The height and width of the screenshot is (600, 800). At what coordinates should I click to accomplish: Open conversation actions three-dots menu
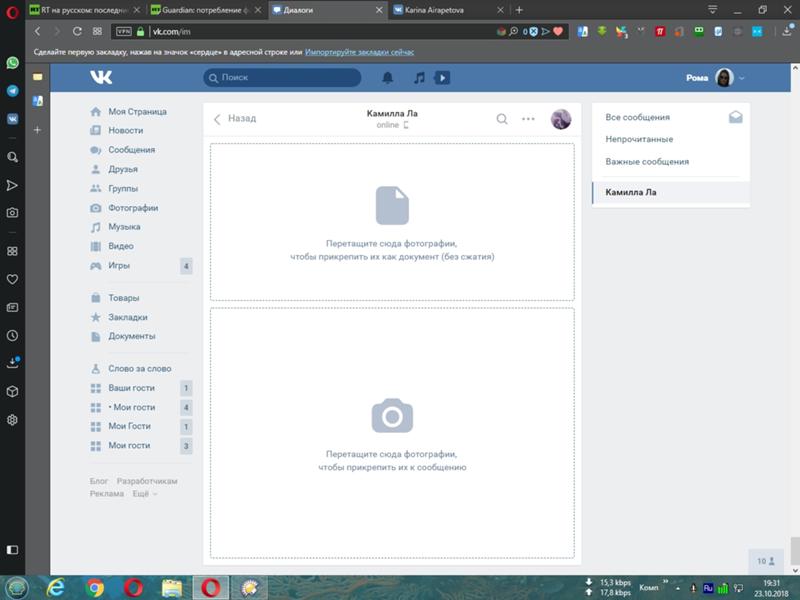(x=528, y=119)
